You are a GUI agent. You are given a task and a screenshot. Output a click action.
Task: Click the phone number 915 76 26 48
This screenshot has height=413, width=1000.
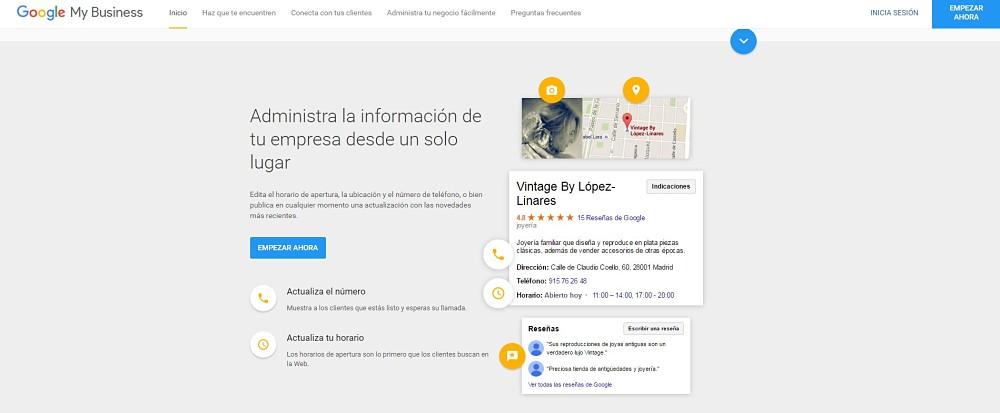coord(568,281)
